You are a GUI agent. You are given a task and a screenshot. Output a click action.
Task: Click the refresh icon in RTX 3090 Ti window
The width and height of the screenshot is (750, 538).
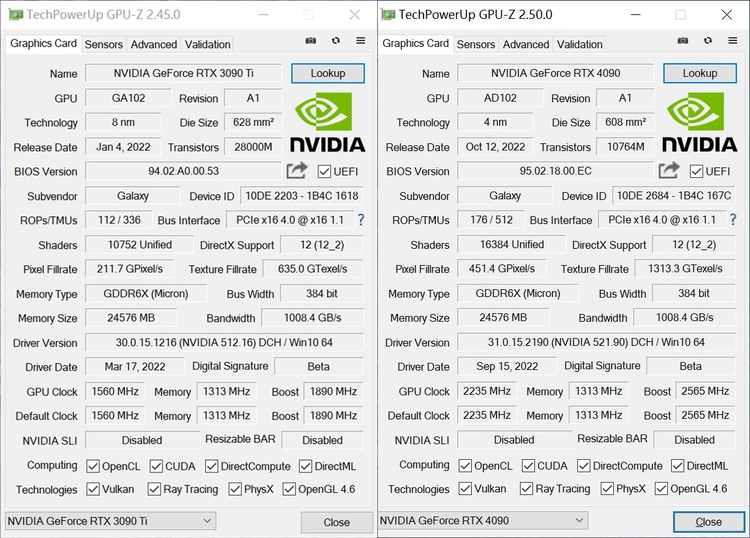coord(335,41)
